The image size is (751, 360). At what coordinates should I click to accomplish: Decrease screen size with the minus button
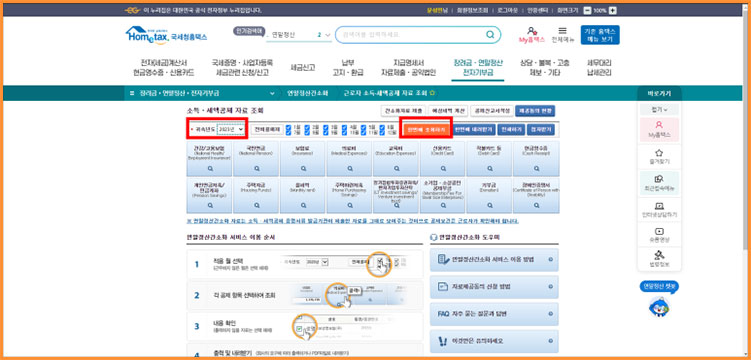click(588, 10)
